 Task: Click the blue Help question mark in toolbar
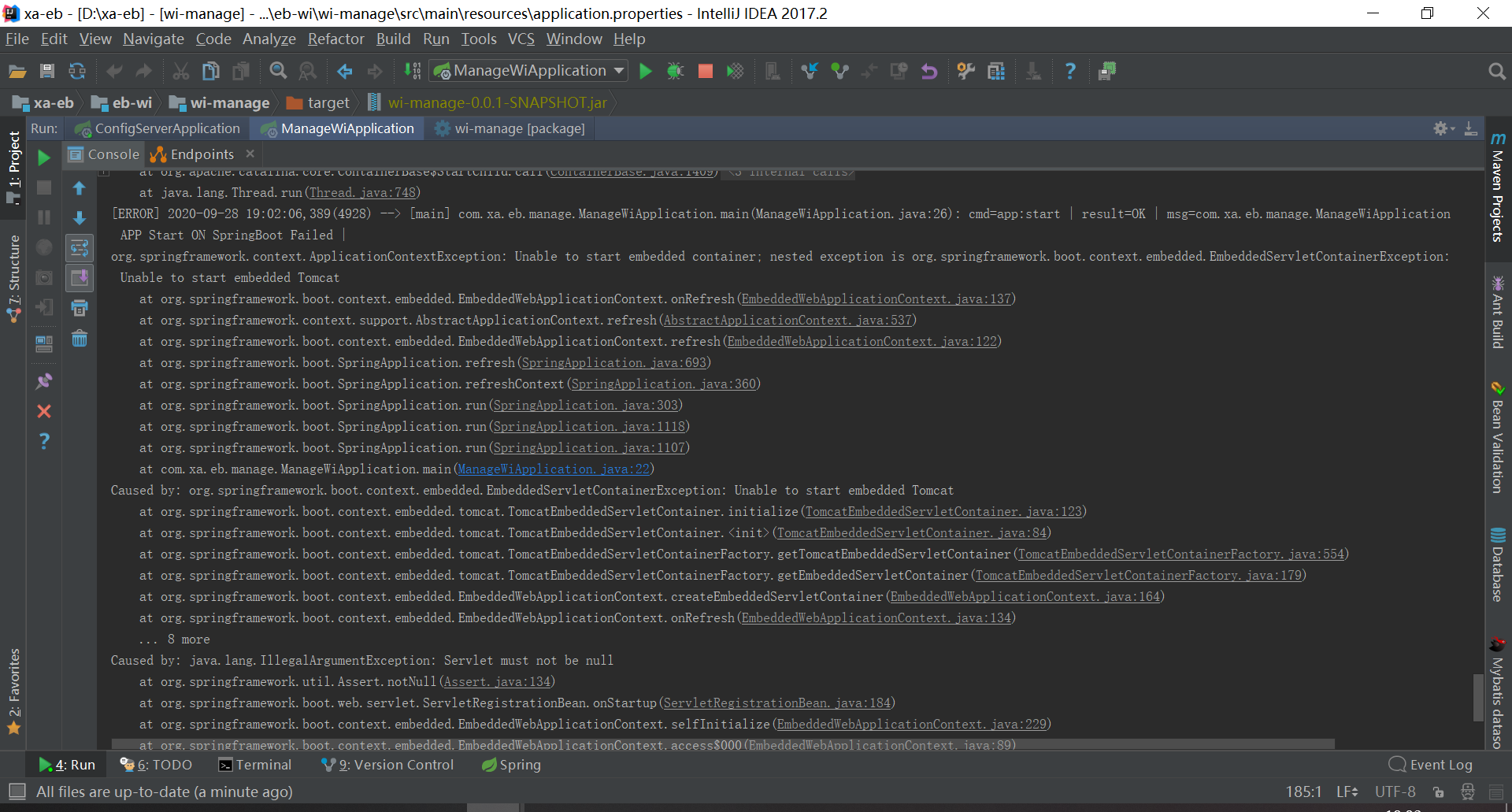[x=1069, y=72]
